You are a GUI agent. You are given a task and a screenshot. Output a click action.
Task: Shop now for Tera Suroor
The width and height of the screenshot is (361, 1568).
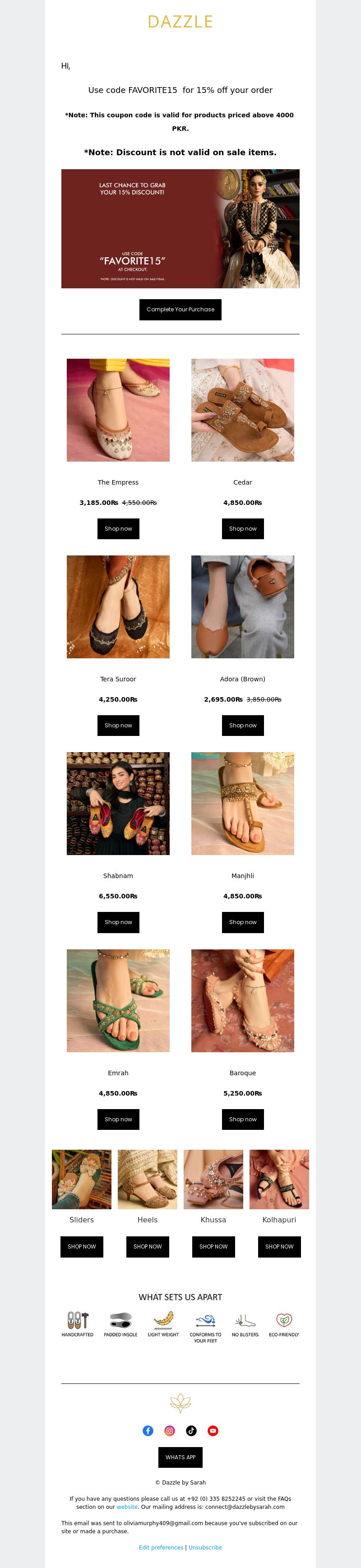[118, 725]
